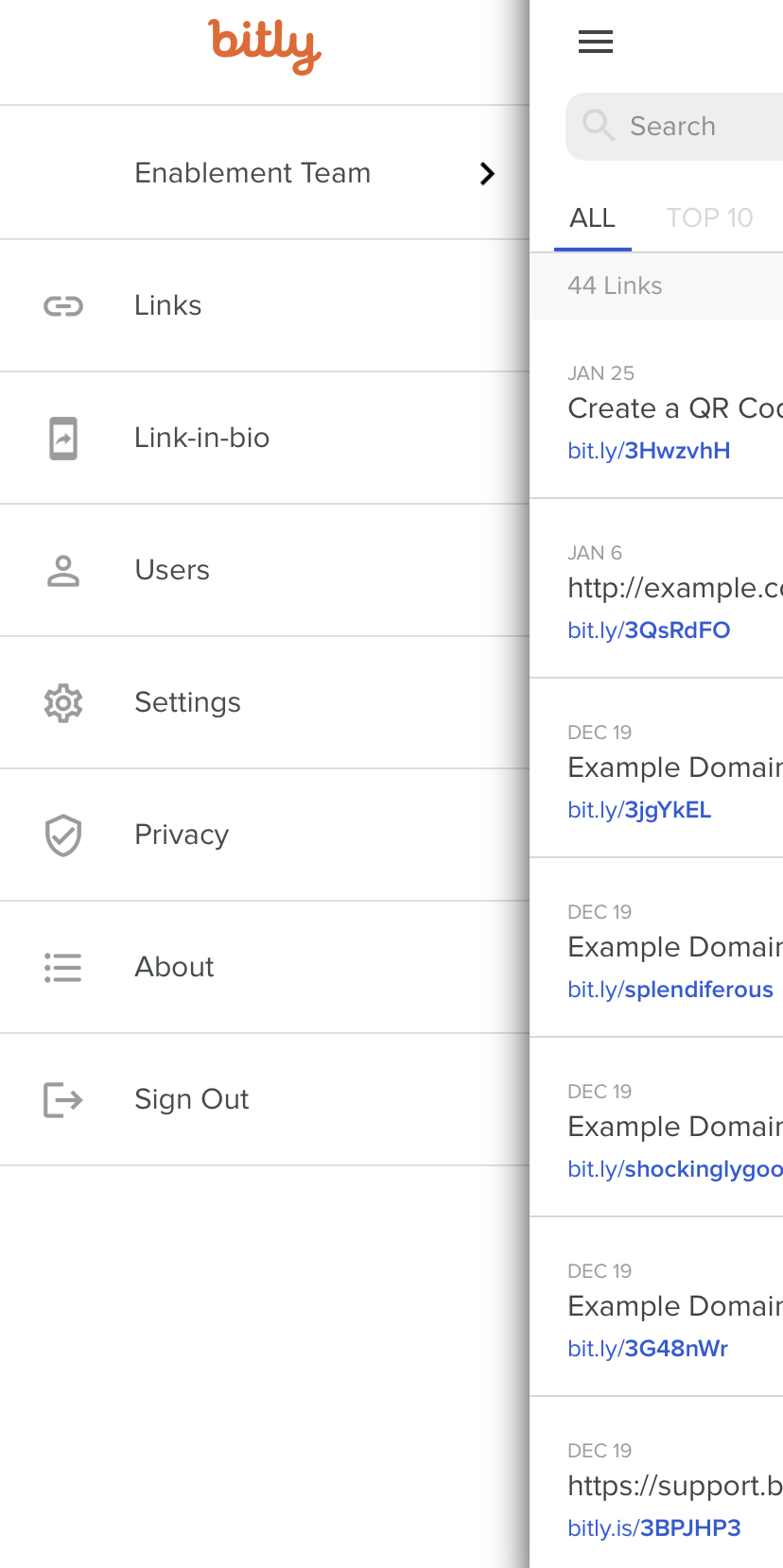Choose Sign Out from the menu

[265, 1099]
